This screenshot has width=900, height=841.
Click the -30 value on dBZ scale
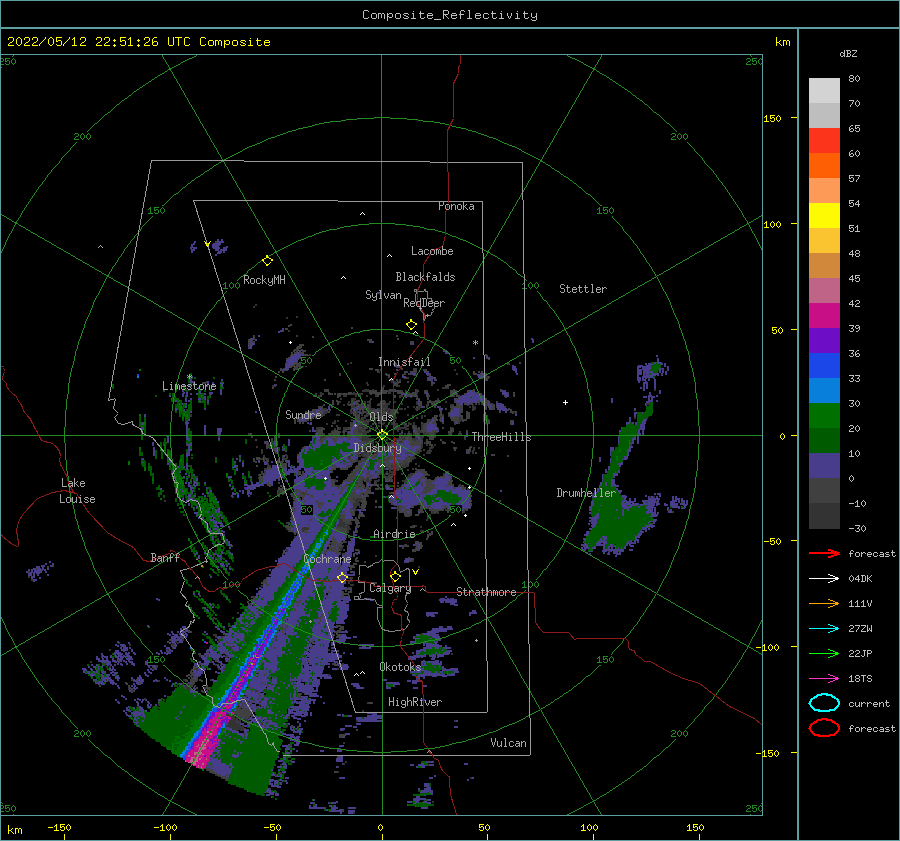pyautogui.click(x=857, y=528)
